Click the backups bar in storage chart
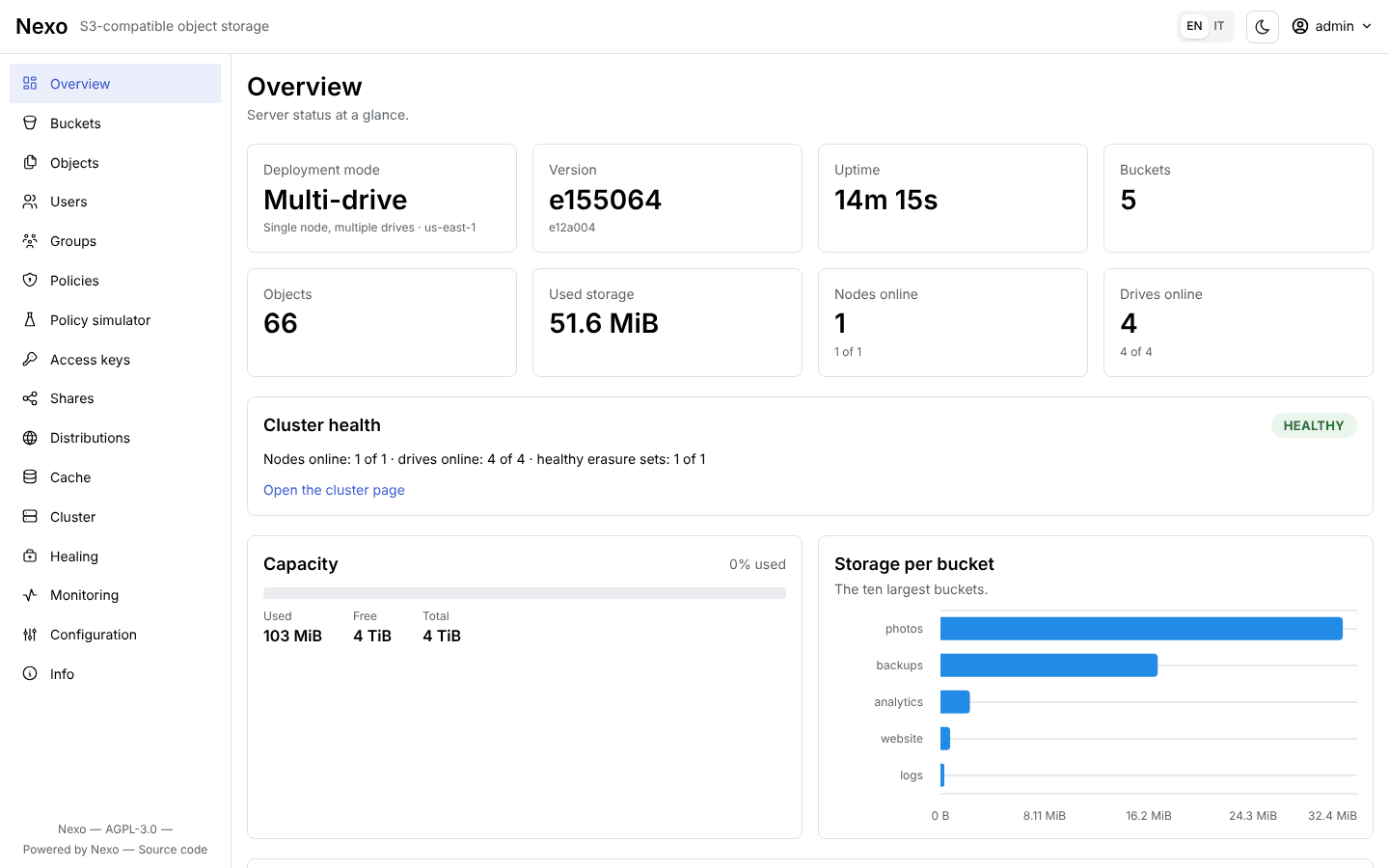The image size is (1389, 868). coord(1049,665)
